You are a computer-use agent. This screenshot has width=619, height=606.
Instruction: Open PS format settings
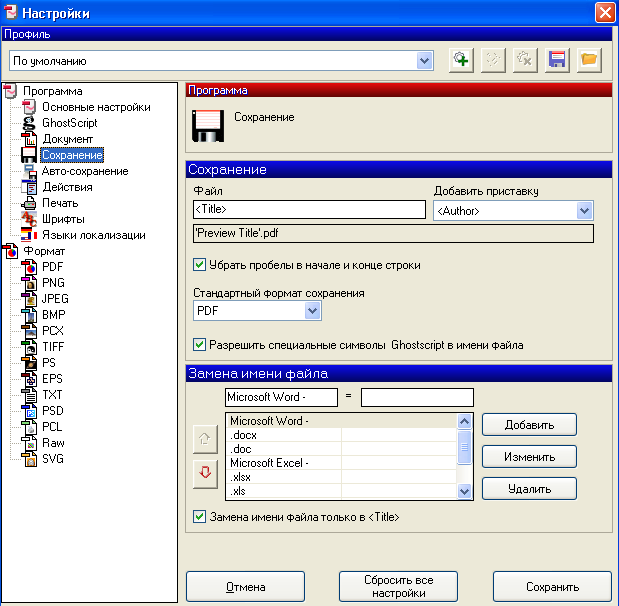49,363
